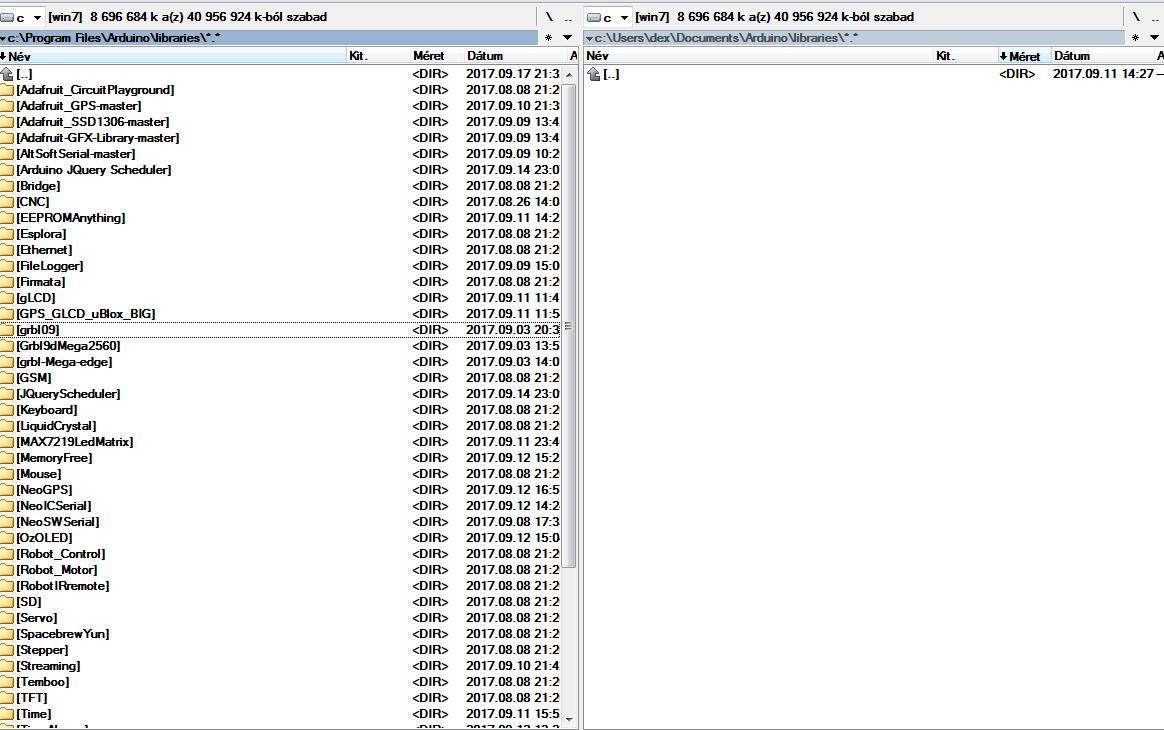Select the Adafruit_SSD1306-master folder icon
Screen dimensions: 1164x730
7,122
